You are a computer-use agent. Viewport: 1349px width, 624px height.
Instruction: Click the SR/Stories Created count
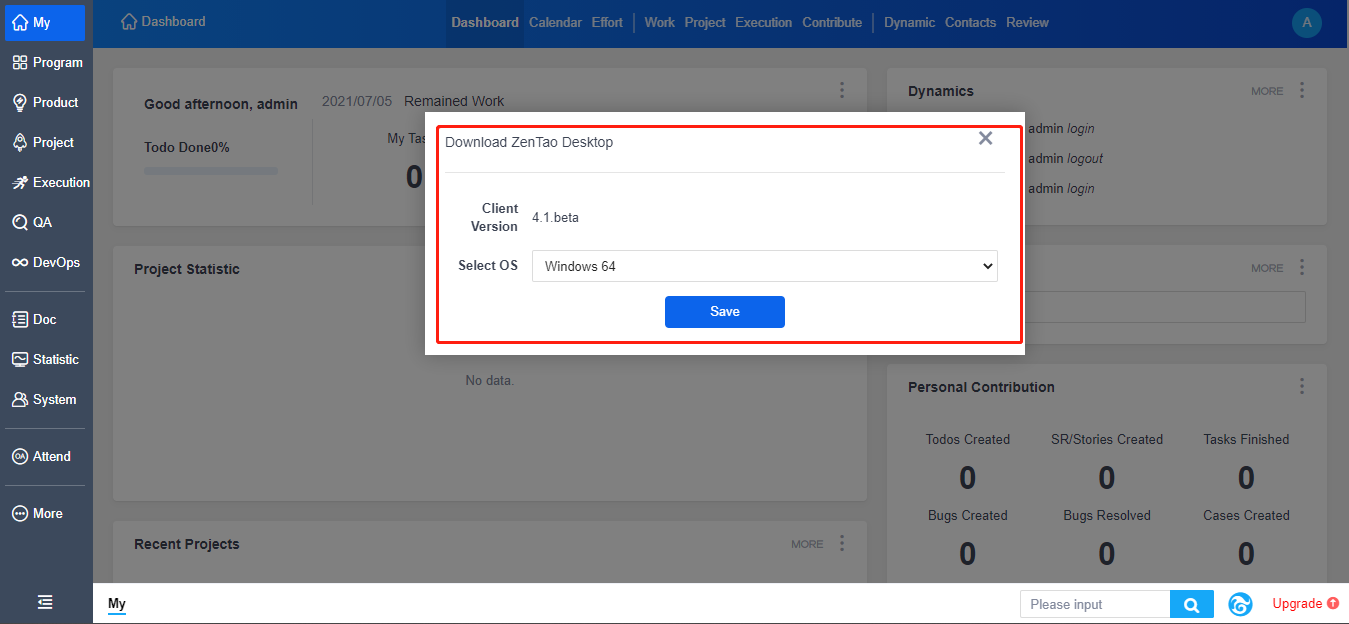pos(1107,478)
